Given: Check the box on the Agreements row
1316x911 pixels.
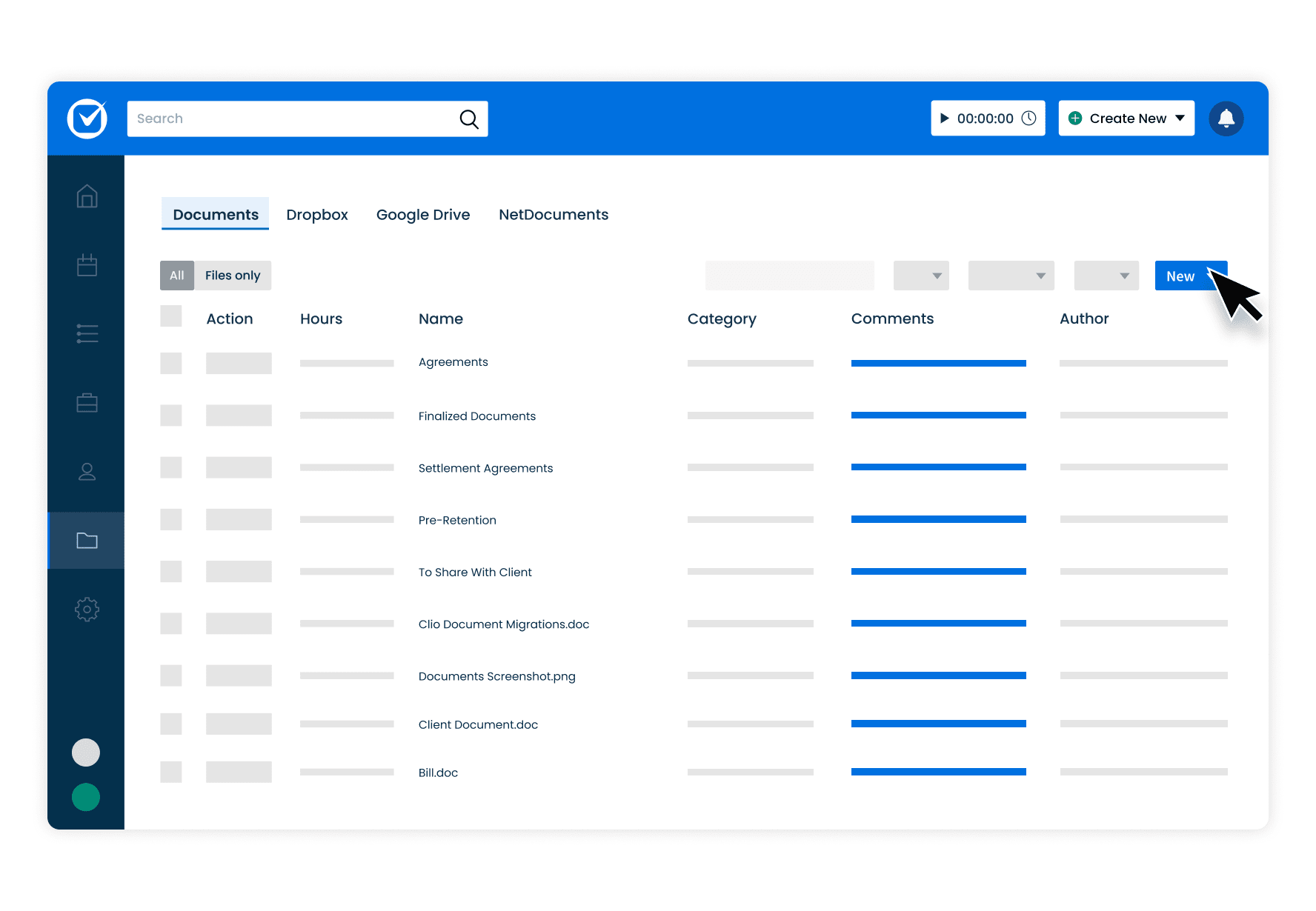Looking at the screenshot, I should click(x=171, y=363).
